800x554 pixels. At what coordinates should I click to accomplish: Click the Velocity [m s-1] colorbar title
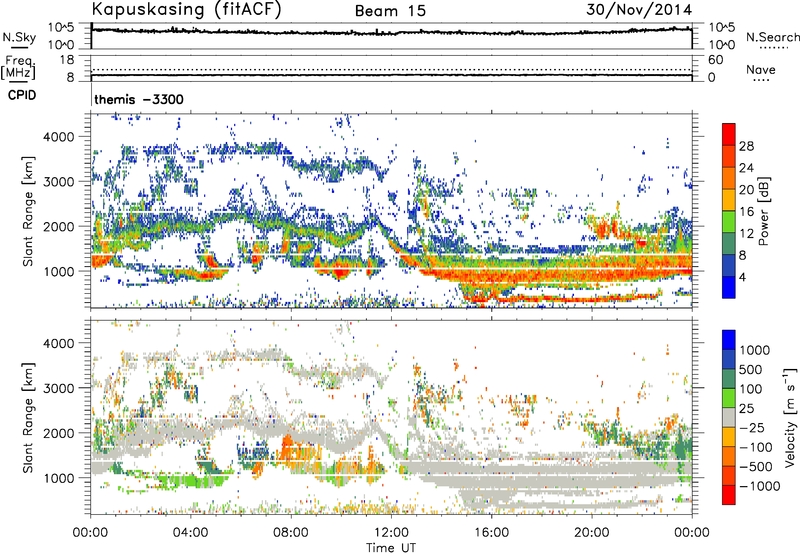click(x=791, y=417)
